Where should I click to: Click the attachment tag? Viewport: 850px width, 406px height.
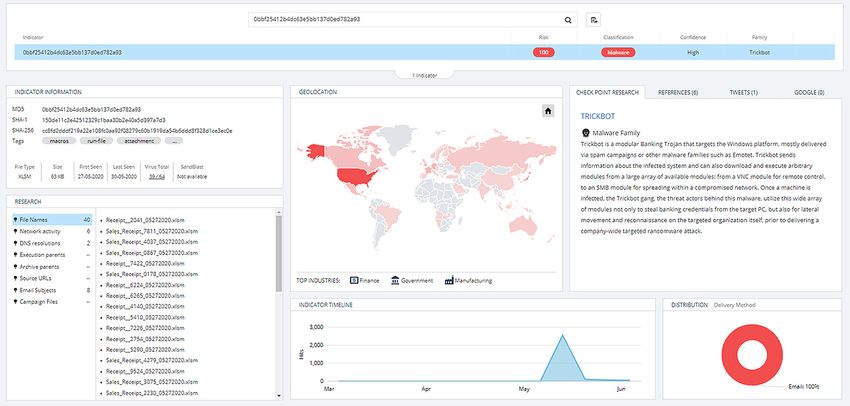139,140
